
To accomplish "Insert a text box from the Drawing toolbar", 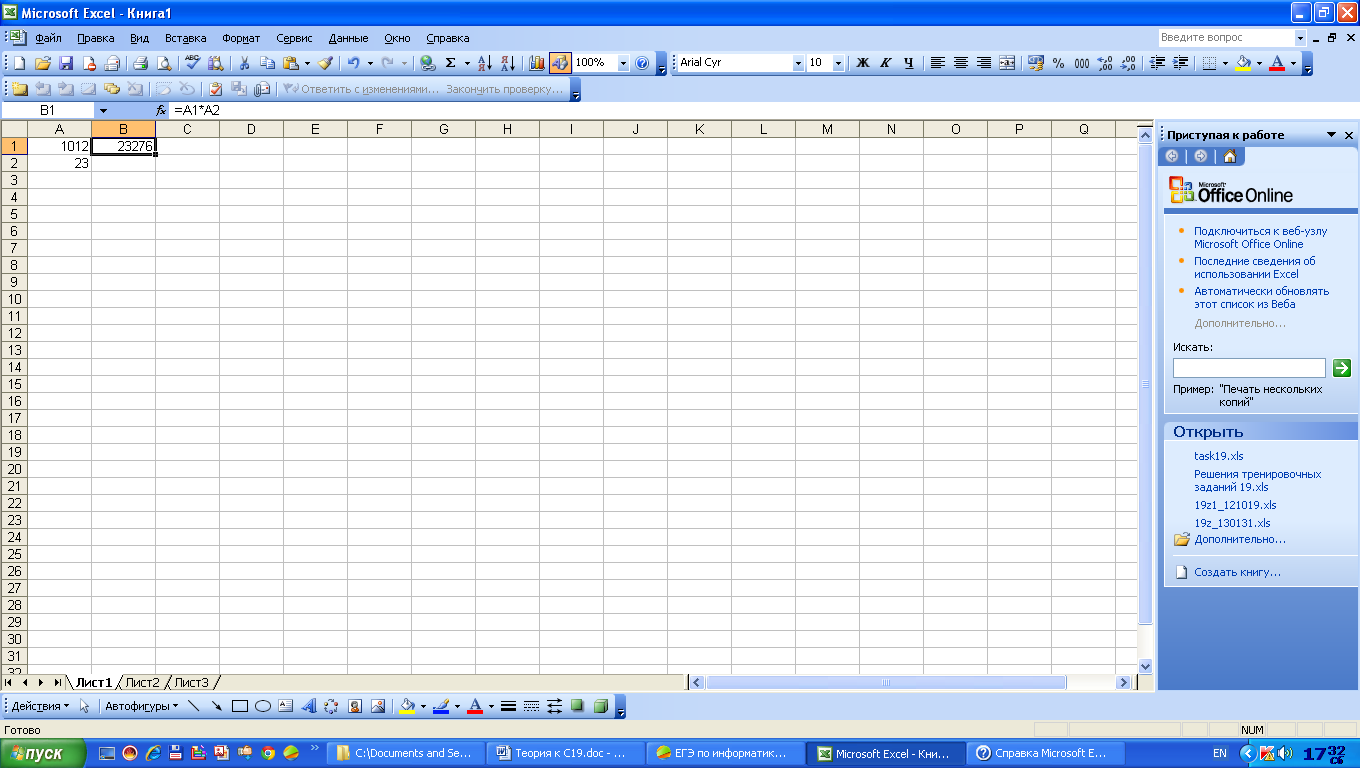I will pos(286,706).
